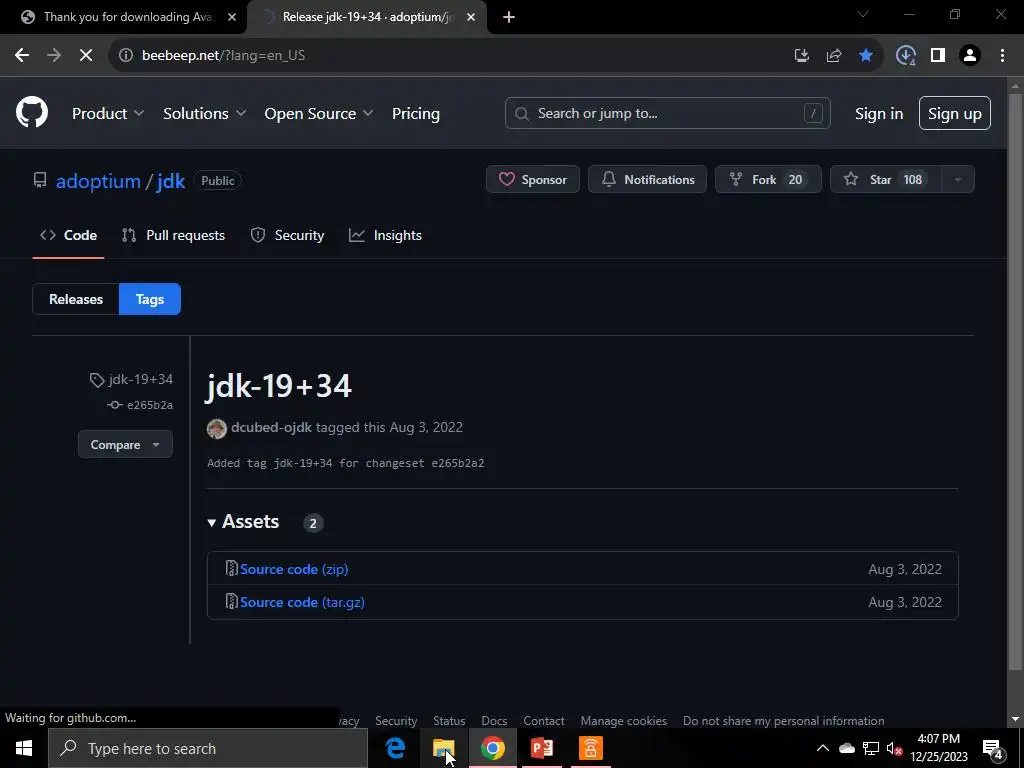Open the star lists dropdown arrow
The width and height of the screenshot is (1024, 768).
958,180
